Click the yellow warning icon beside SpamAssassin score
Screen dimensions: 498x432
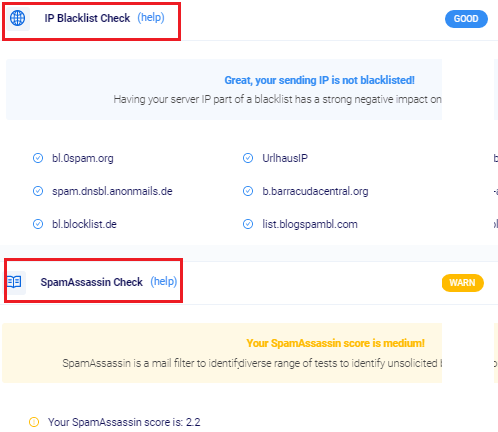click(34, 422)
